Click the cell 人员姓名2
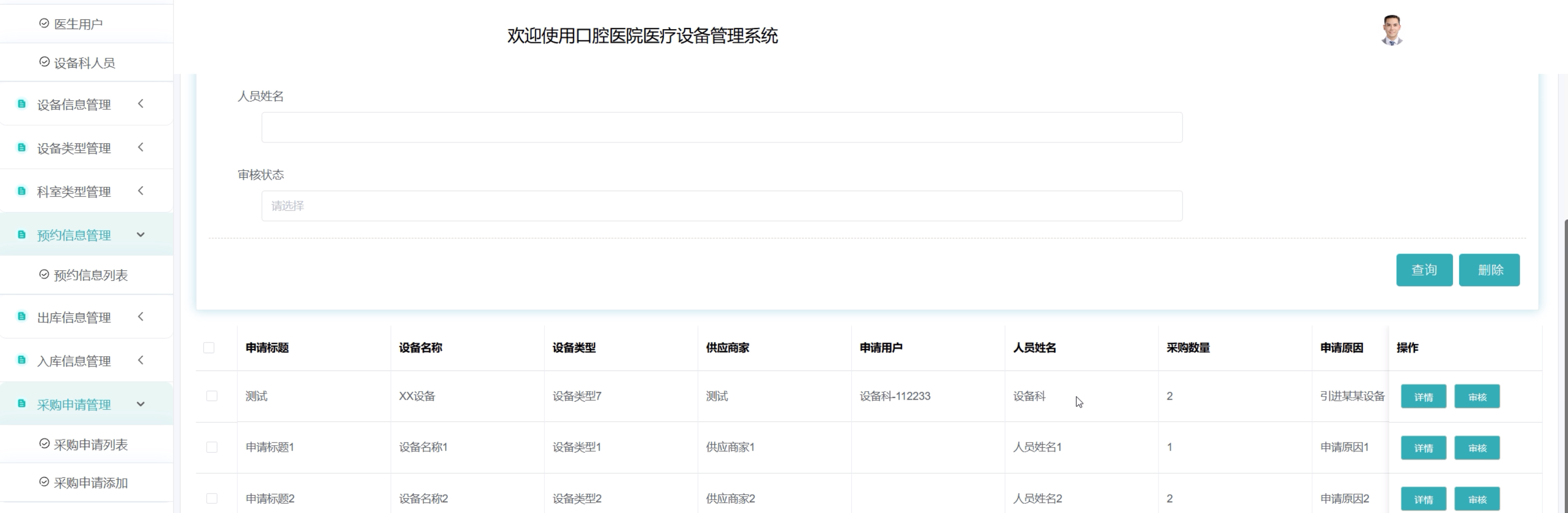This screenshot has height=513, width=1568. [1037, 498]
